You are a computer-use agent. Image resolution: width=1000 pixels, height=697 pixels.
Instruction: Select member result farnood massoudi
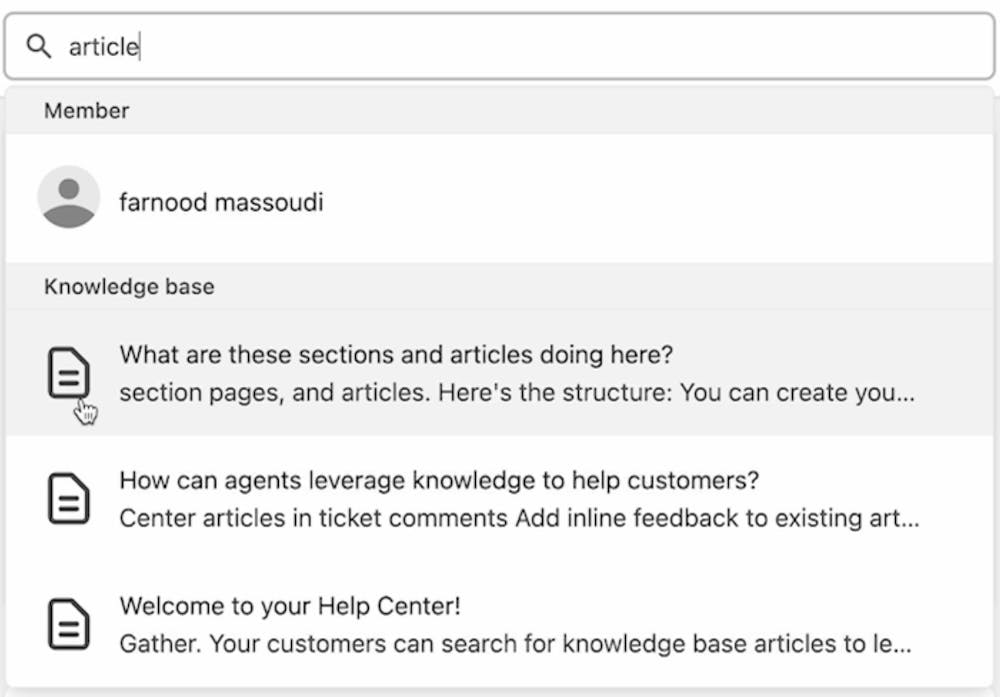pyautogui.click(x=221, y=203)
